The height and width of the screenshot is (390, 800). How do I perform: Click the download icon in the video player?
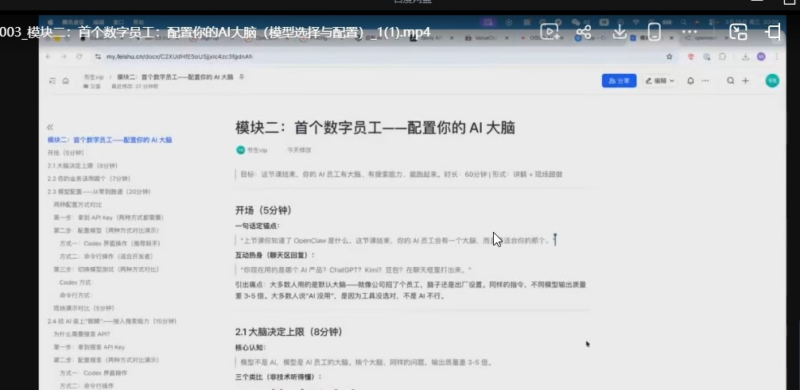point(619,32)
